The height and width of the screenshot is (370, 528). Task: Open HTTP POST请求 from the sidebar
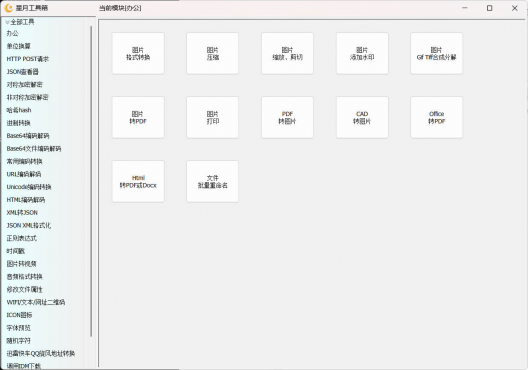28,59
